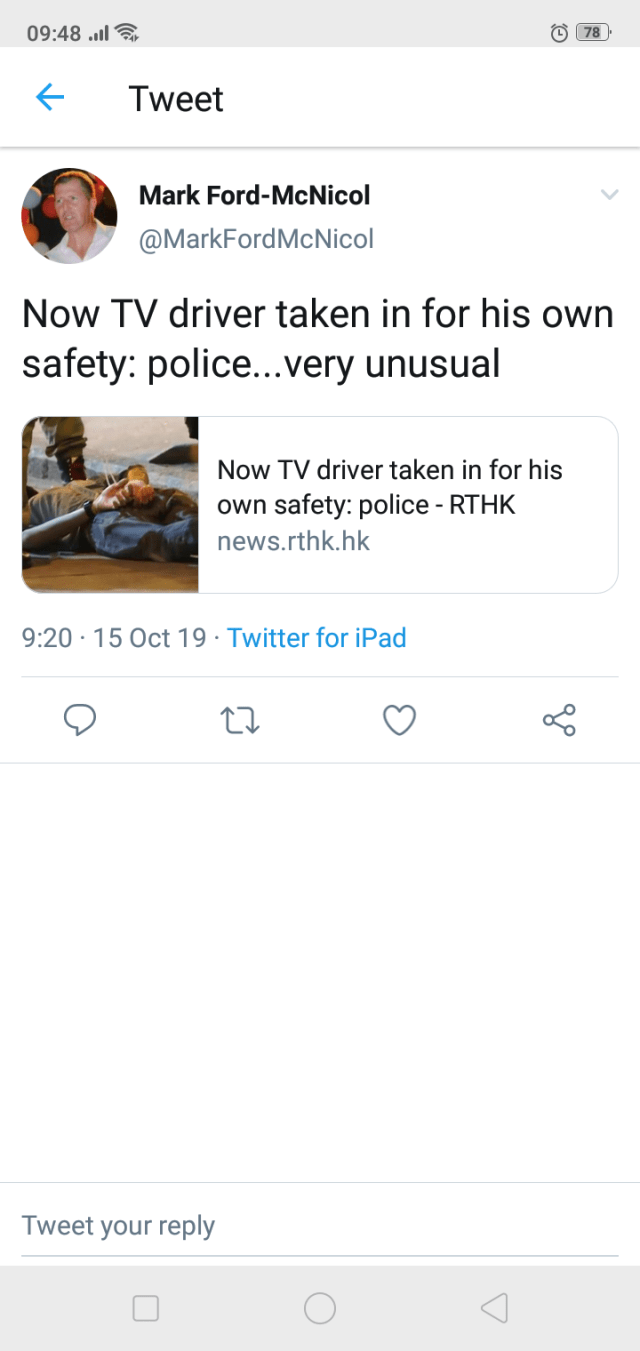Open the news.rthk.hk domain link
Viewport: 640px width, 1351px height.
click(293, 542)
